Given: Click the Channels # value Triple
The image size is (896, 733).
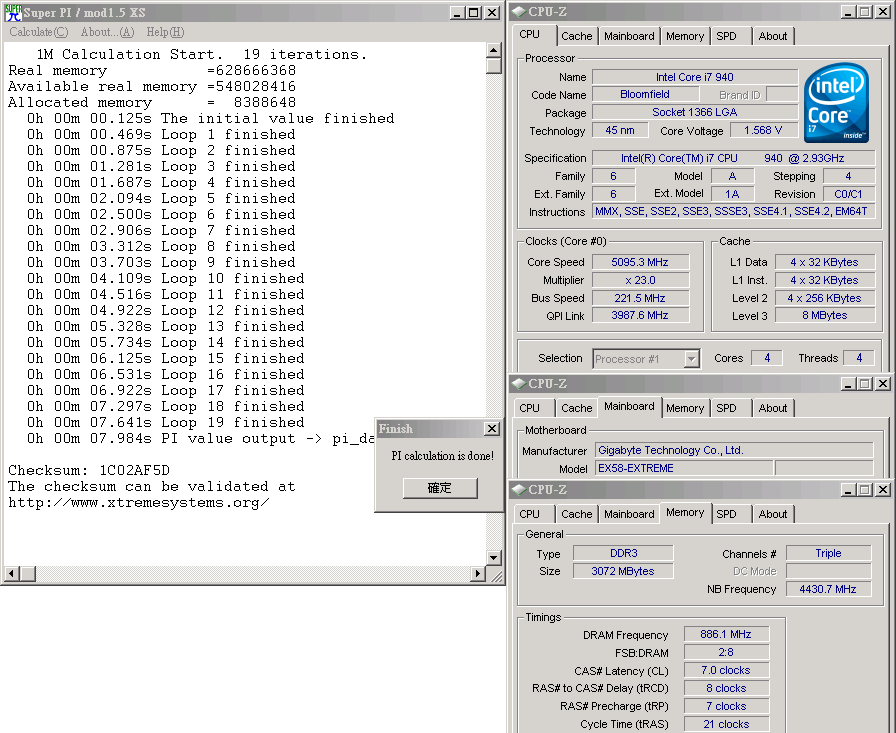Looking at the screenshot, I should click(829, 553).
